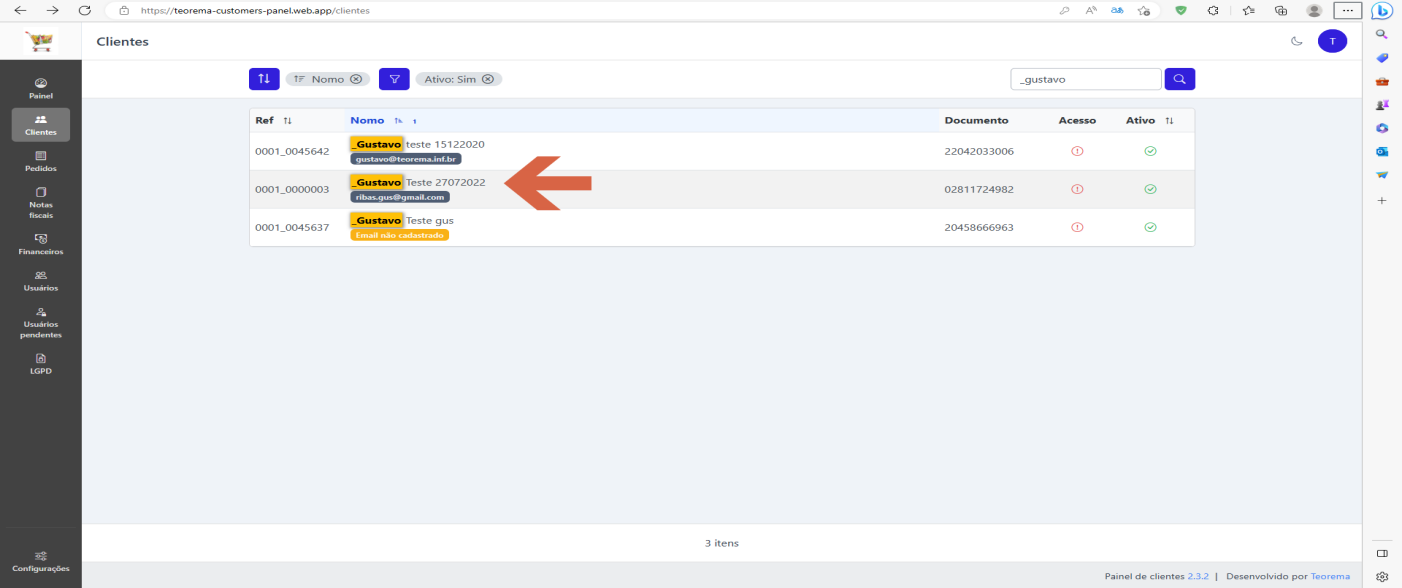Add page to favorites with star icon

pos(1143,10)
